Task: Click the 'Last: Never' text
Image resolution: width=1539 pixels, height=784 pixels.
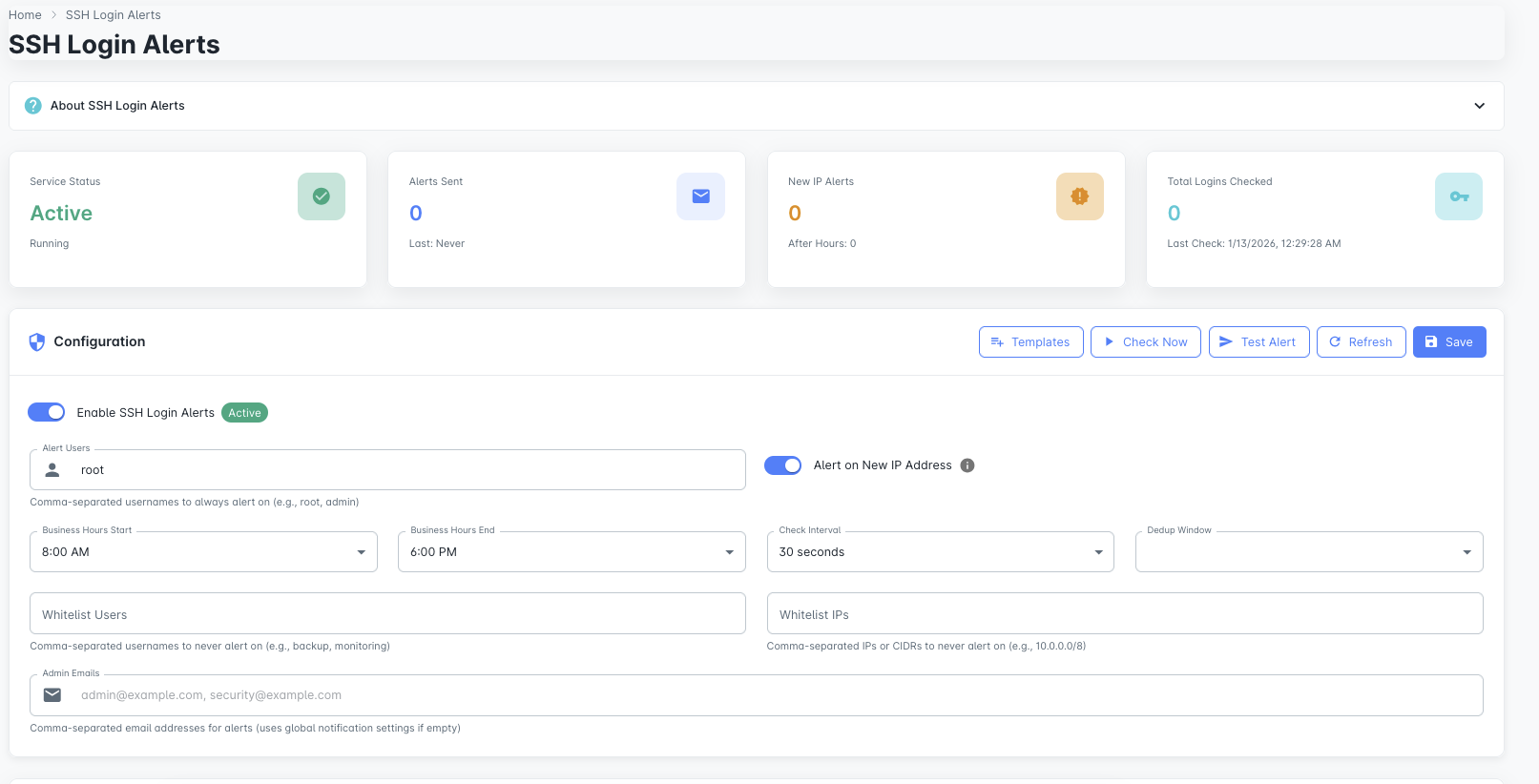Action: click(x=437, y=244)
